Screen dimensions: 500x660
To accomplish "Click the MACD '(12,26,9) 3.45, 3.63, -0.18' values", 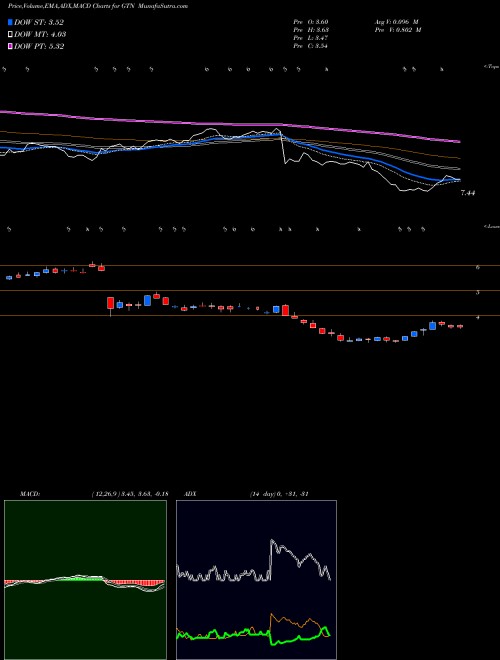I will point(130,494).
